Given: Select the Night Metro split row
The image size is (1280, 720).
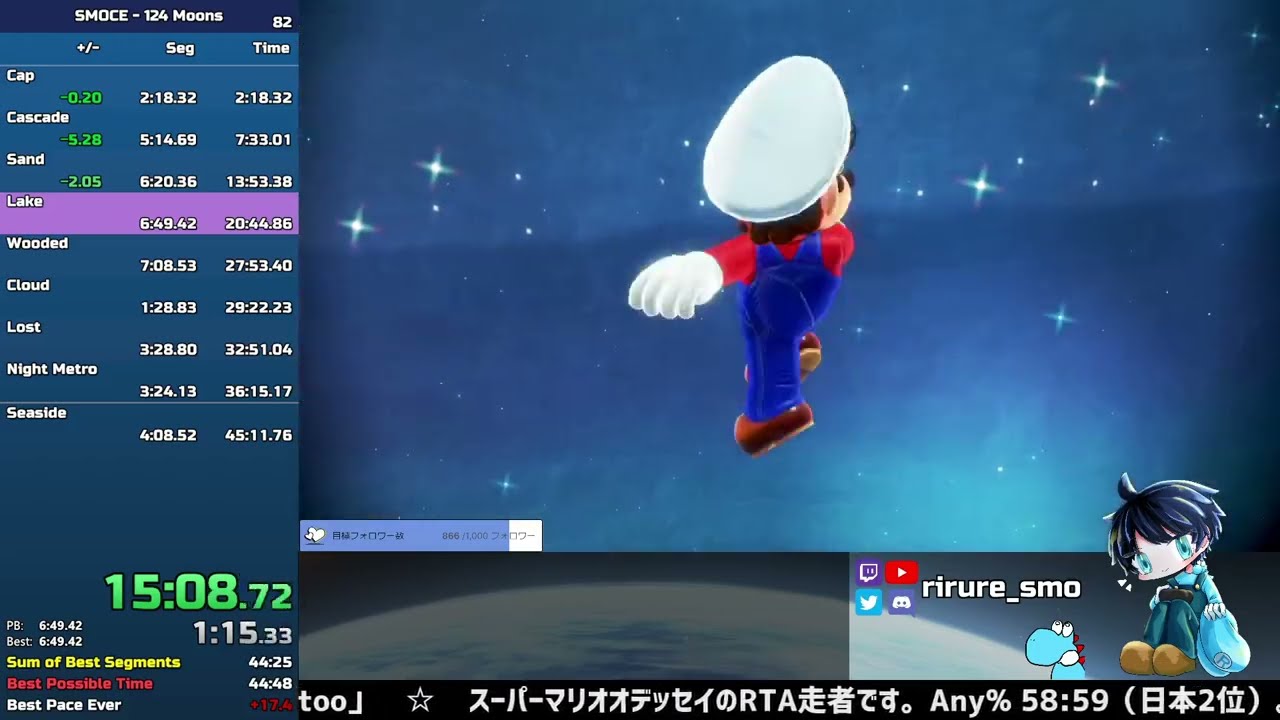Looking at the screenshot, I should [149, 381].
